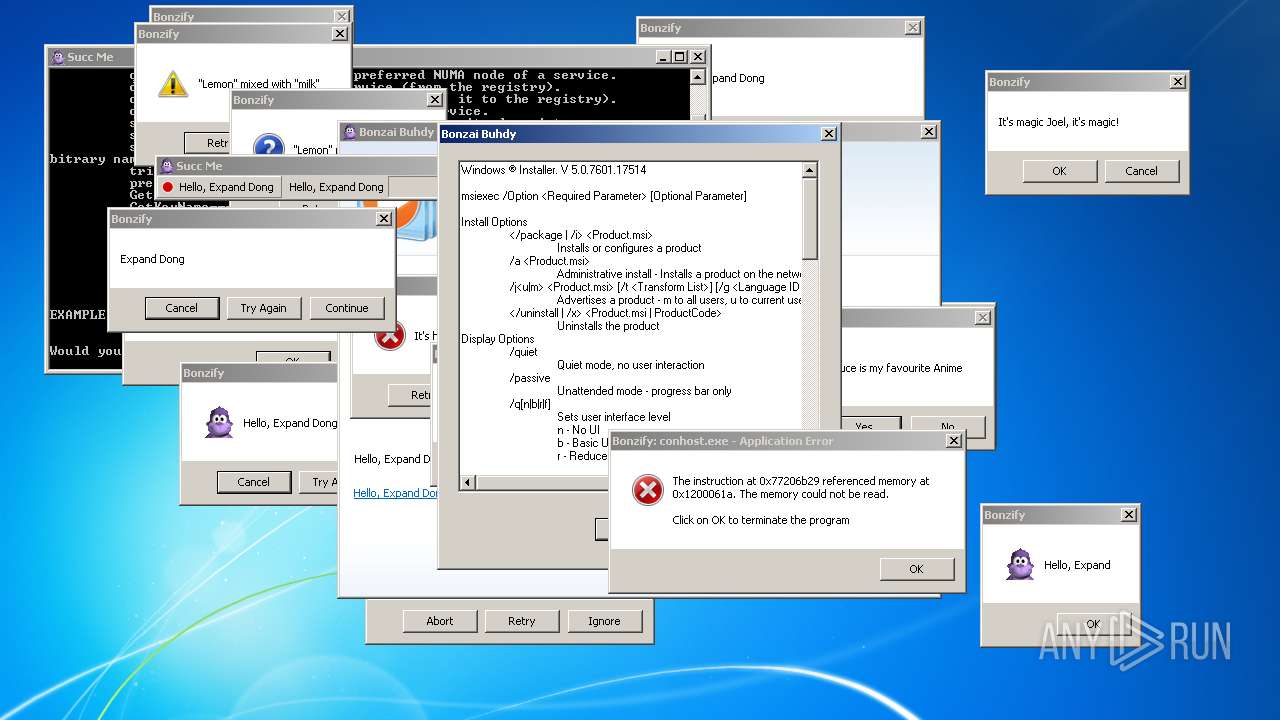
Task: Click No in the favourite Anime dialog
Action: (948, 426)
